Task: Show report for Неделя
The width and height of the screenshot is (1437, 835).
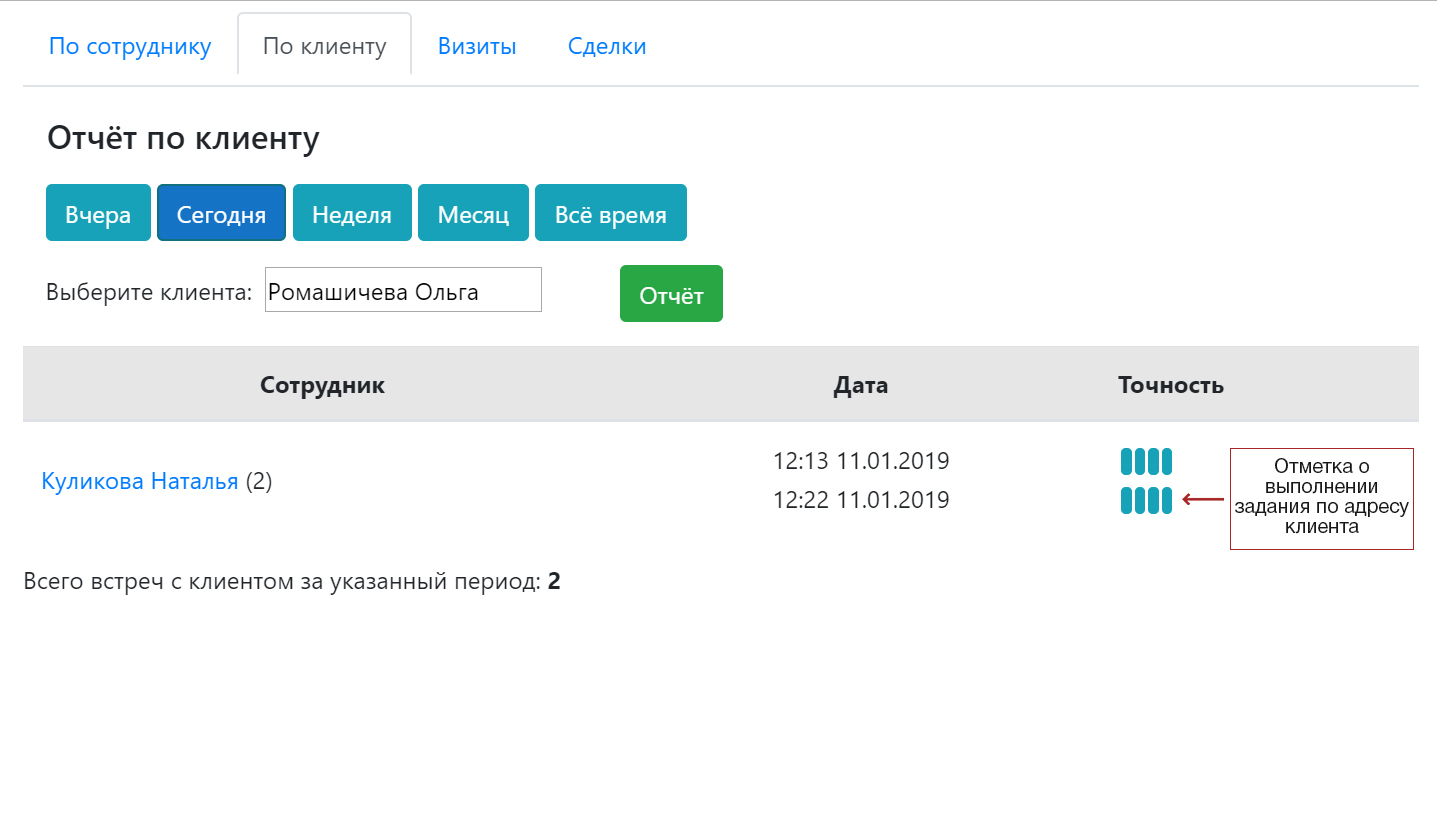Action: click(x=352, y=213)
